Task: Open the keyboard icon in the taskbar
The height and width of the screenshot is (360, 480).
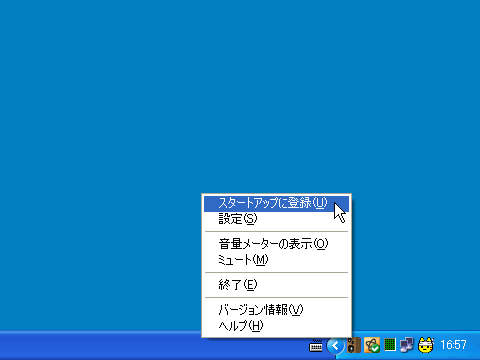Action: 316,346
